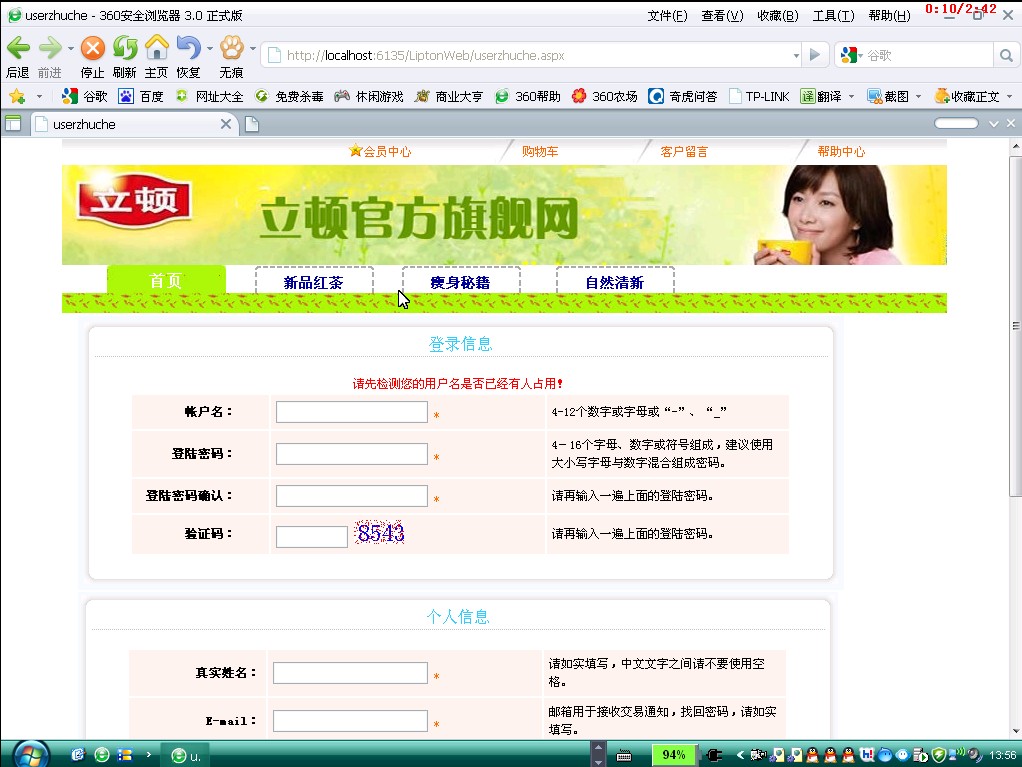
Task: Expand the 翻译 dropdown arrow
Action: point(851,97)
